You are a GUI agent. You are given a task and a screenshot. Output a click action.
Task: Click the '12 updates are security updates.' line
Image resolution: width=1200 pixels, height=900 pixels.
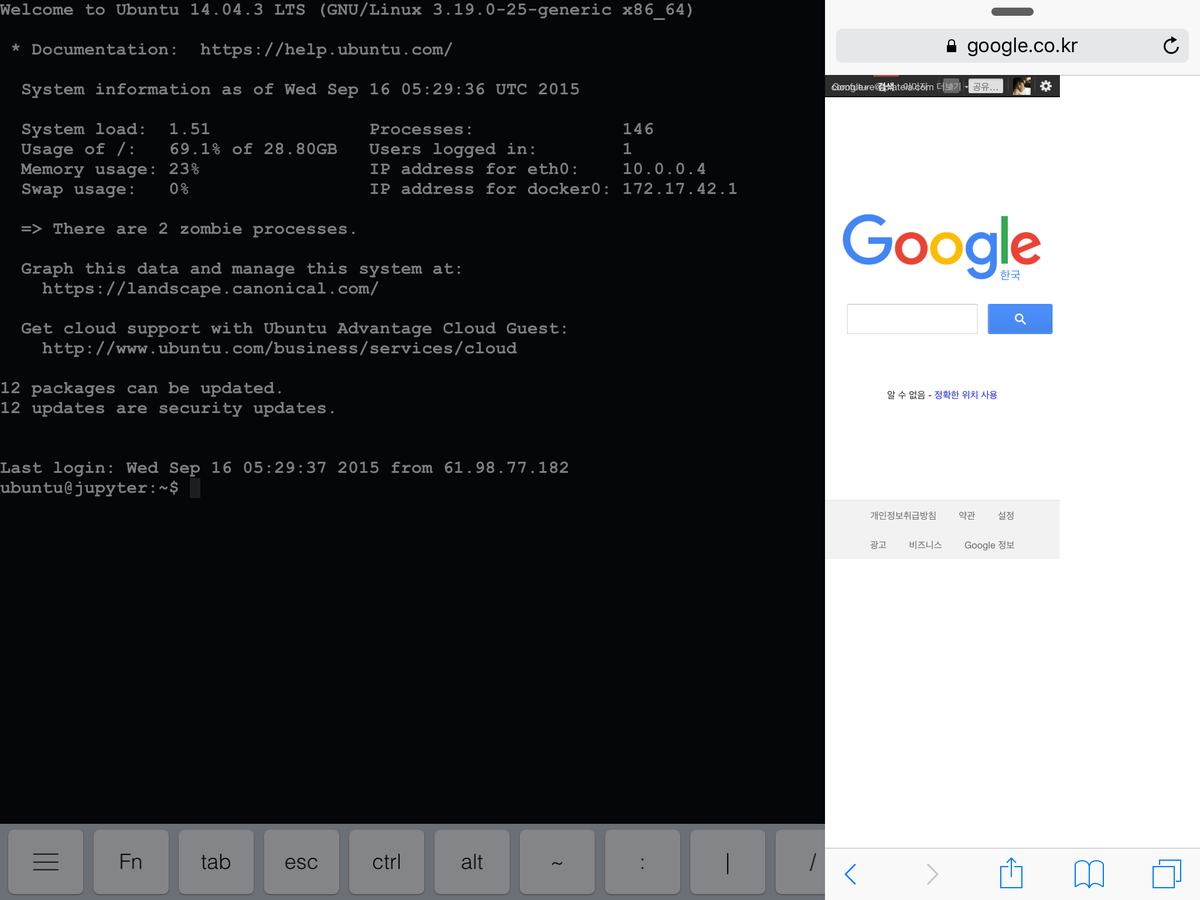click(168, 408)
